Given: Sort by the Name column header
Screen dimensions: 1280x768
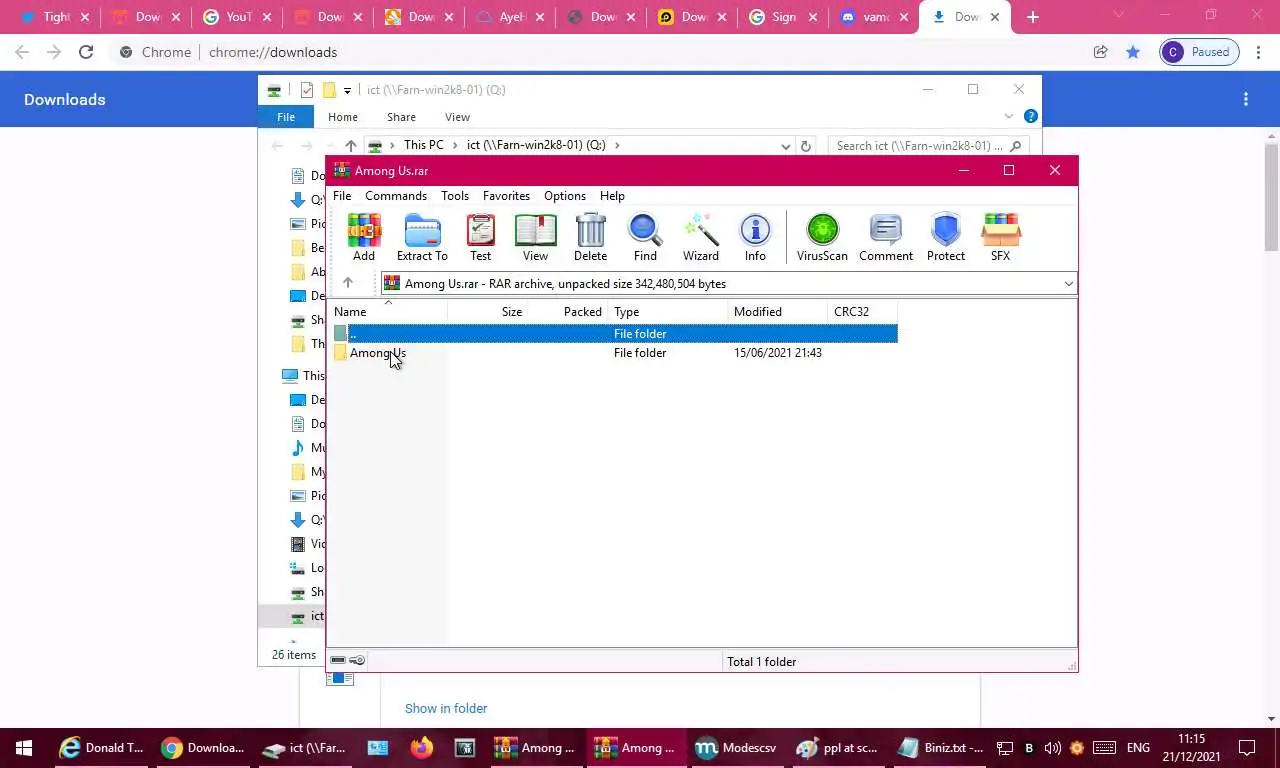Looking at the screenshot, I should click(x=389, y=311).
